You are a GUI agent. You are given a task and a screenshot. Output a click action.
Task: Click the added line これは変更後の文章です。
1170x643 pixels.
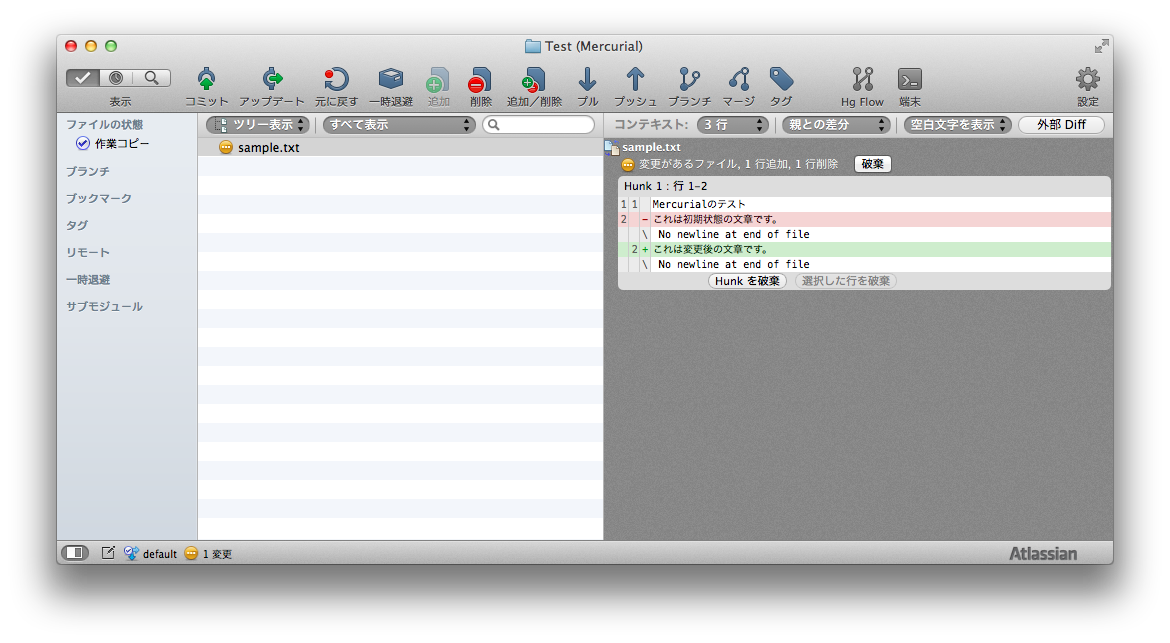tap(864, 249)
